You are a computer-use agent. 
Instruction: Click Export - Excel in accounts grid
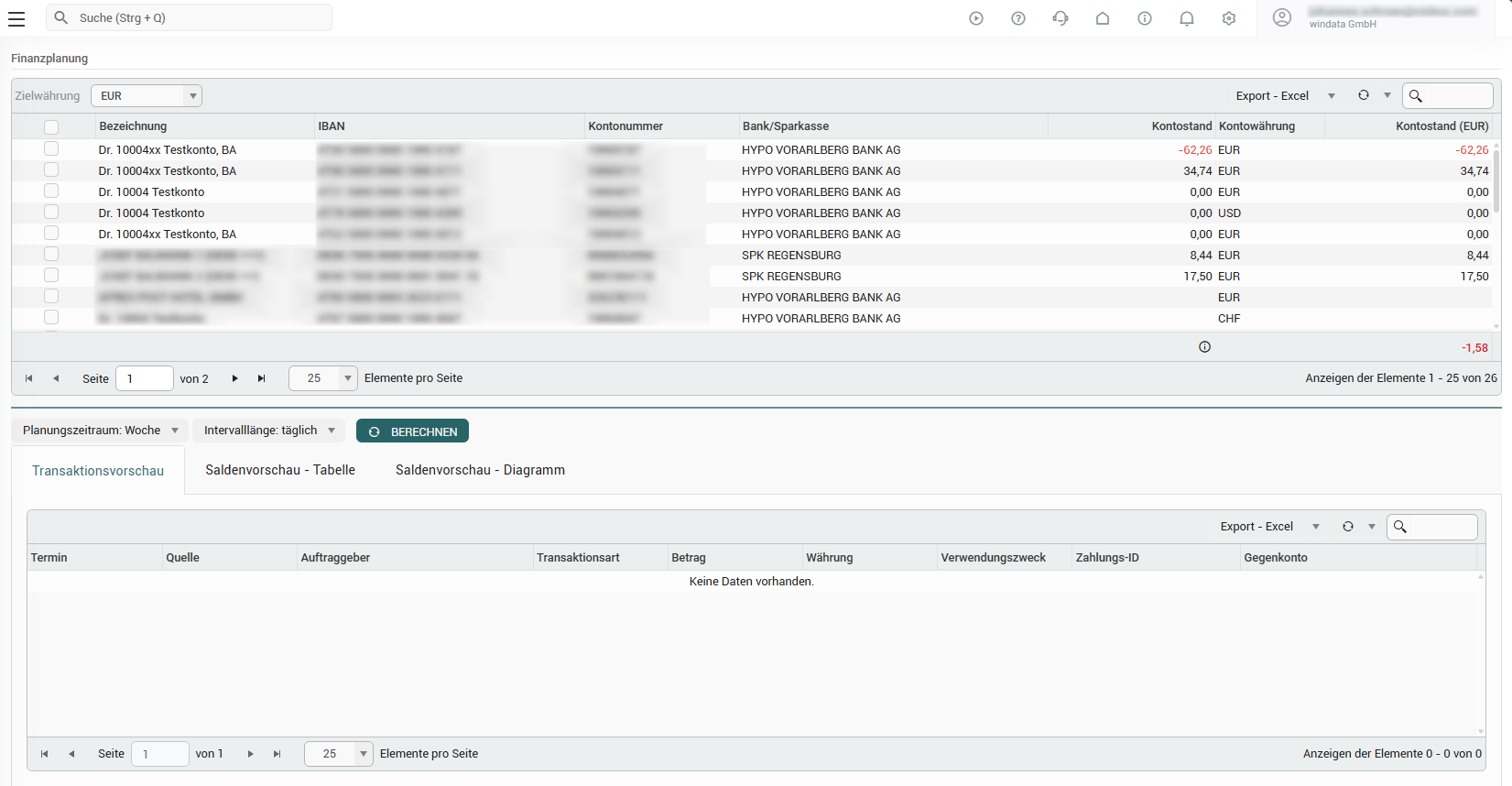coord(1272,96)
